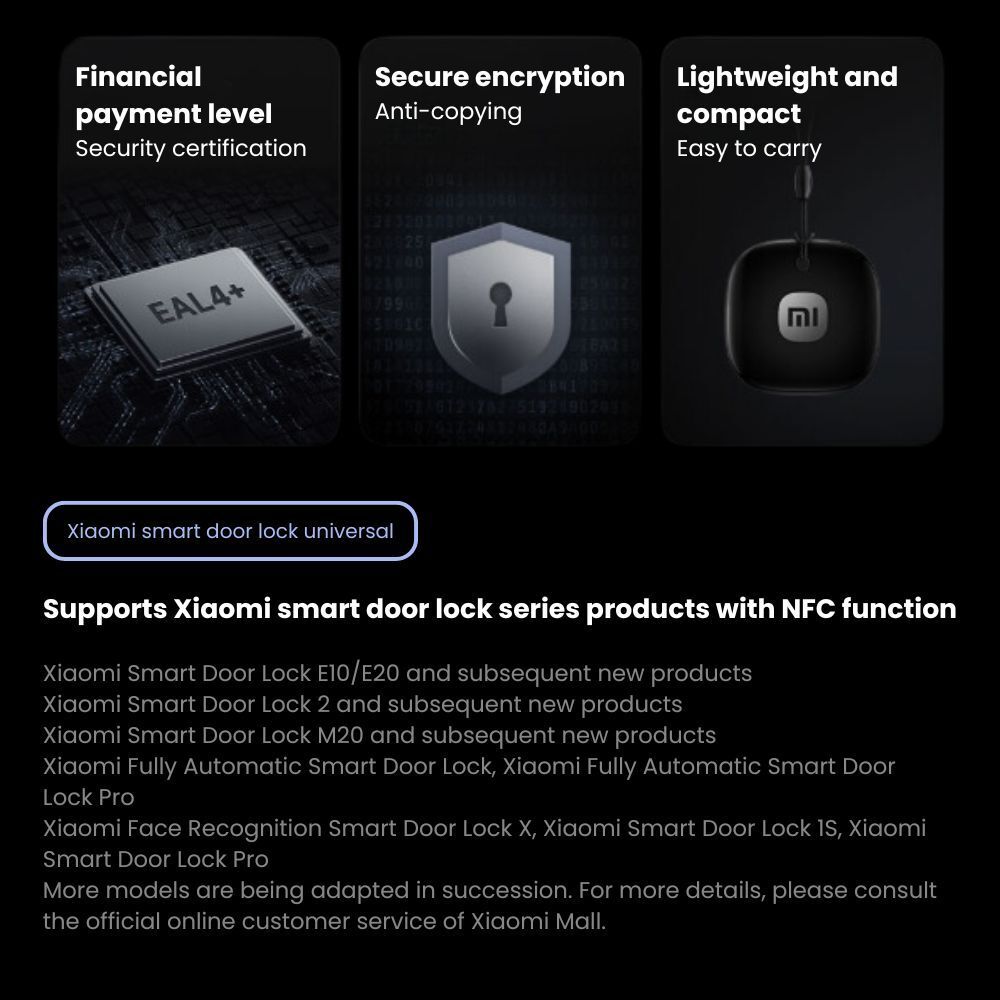Select the "Financial payment level" card title
1000x1000 pixels.
click(174, 95)
